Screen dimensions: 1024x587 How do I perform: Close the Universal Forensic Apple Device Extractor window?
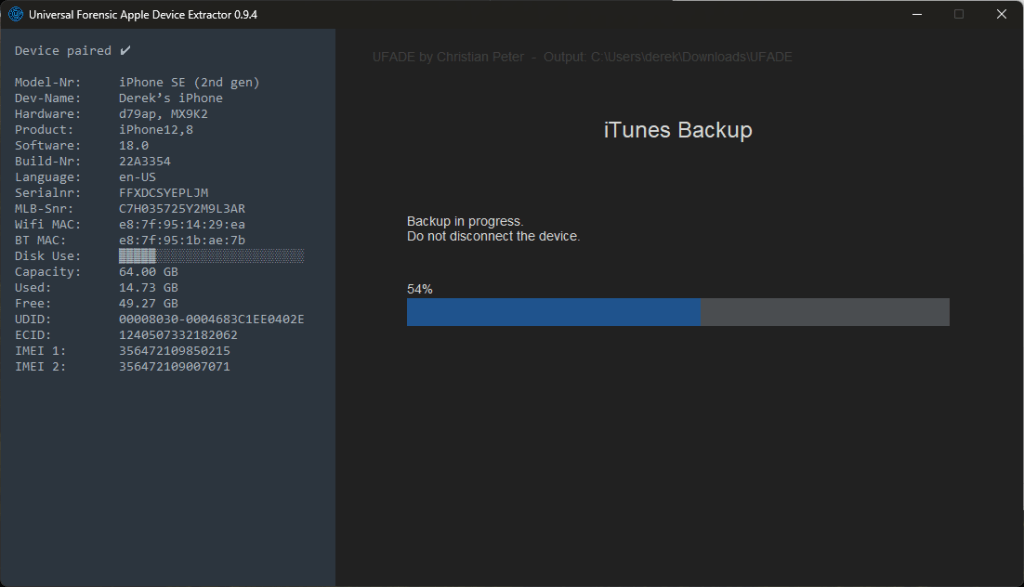click(x=1001, y=14)
